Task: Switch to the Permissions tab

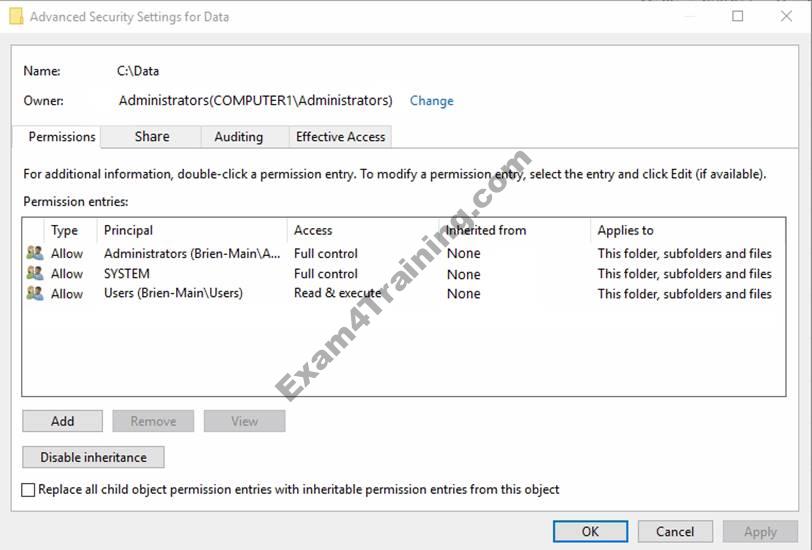Action: point(62,137)
